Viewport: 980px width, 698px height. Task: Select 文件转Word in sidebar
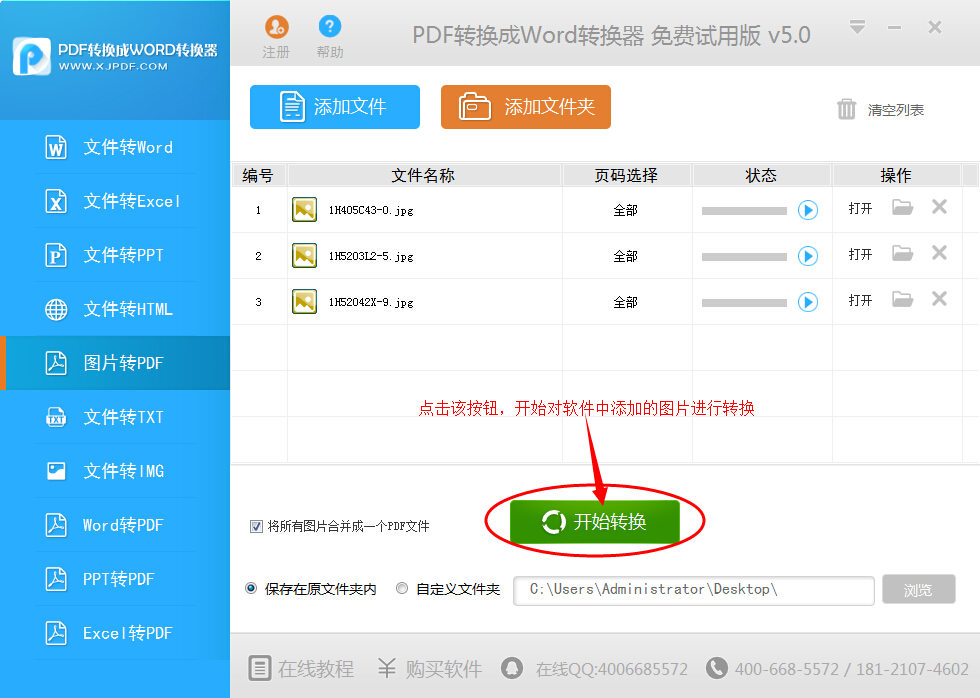(x=115, y=147)
